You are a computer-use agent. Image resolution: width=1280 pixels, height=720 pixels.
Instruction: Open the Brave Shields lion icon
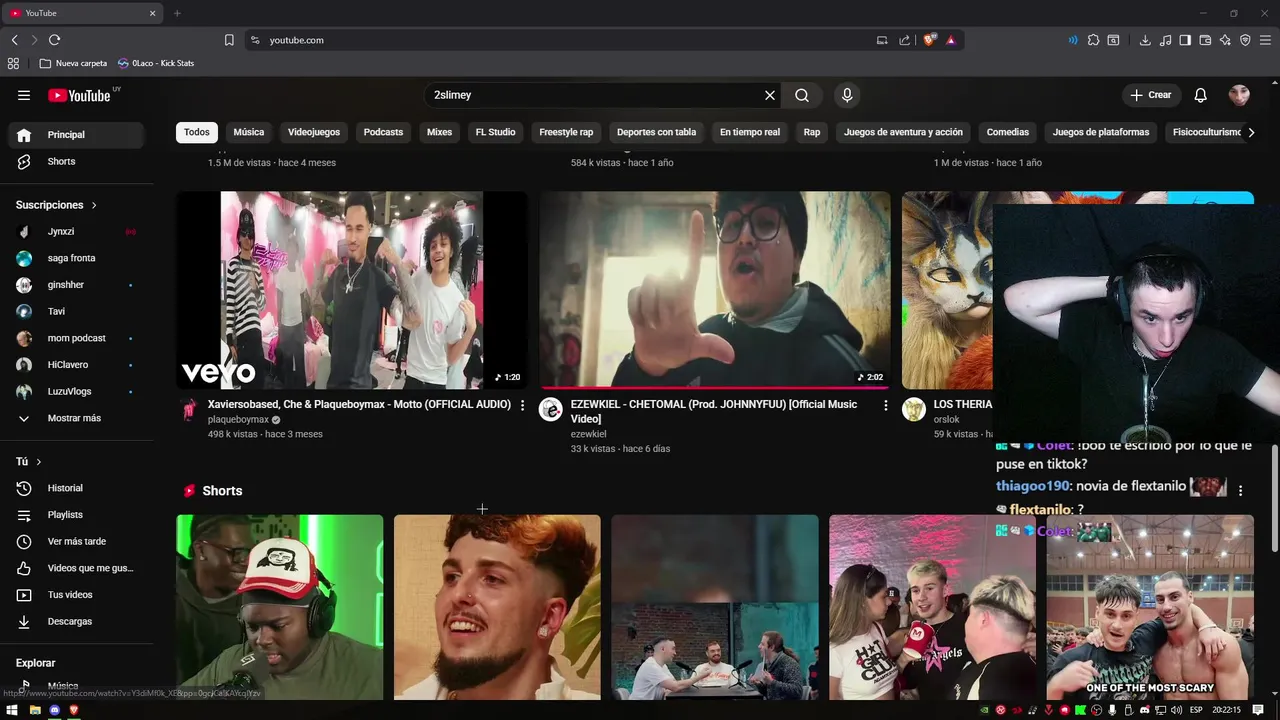coord(929,40)
